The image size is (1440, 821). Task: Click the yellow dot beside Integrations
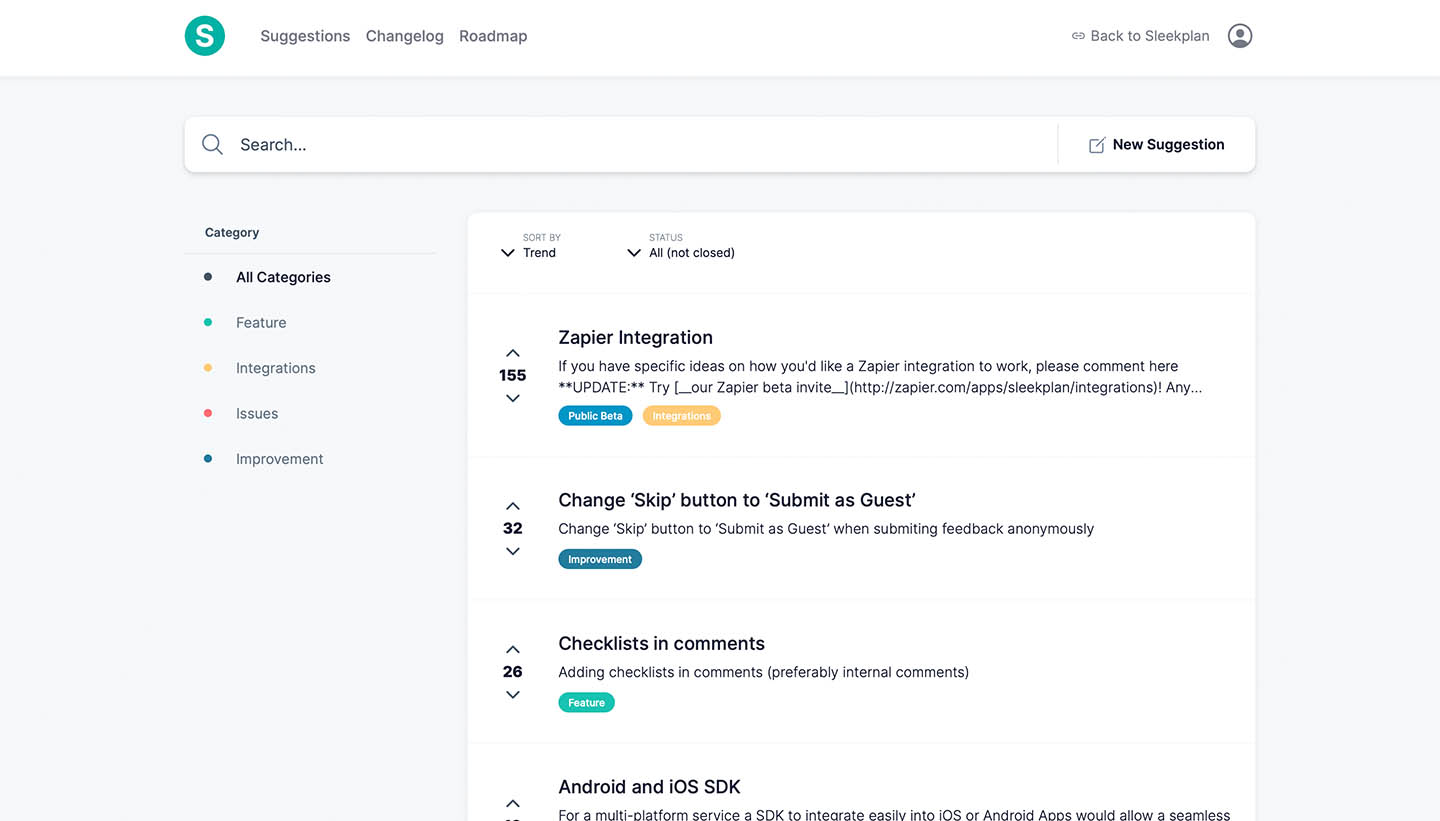click(x=208, y=368)
